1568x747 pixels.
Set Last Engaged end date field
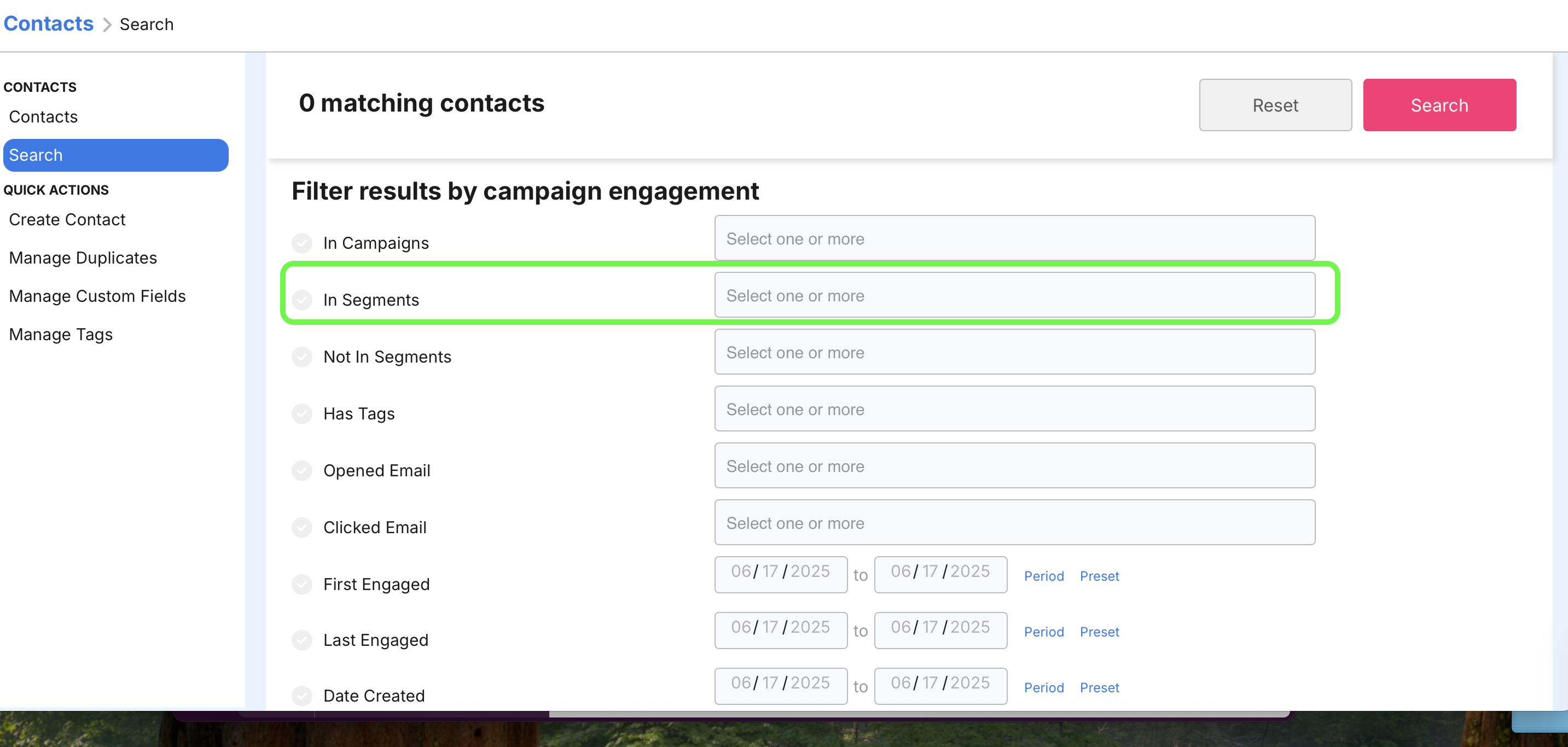940,630
